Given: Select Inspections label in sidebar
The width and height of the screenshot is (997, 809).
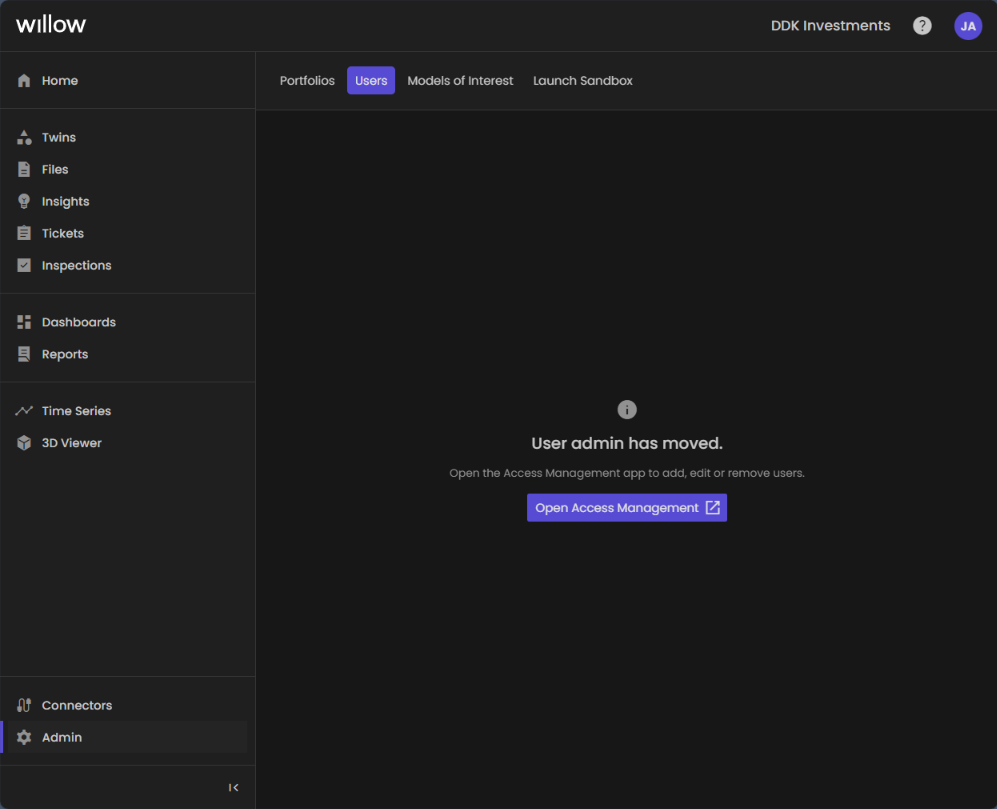Looking at the screenshot, I should (x=76, y=265).
